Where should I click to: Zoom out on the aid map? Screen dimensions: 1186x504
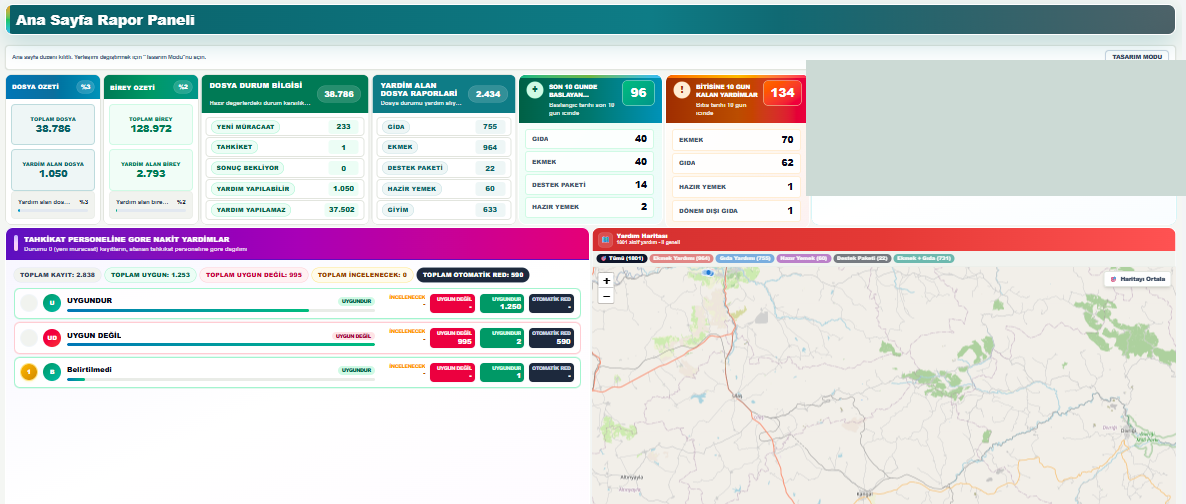607,296
